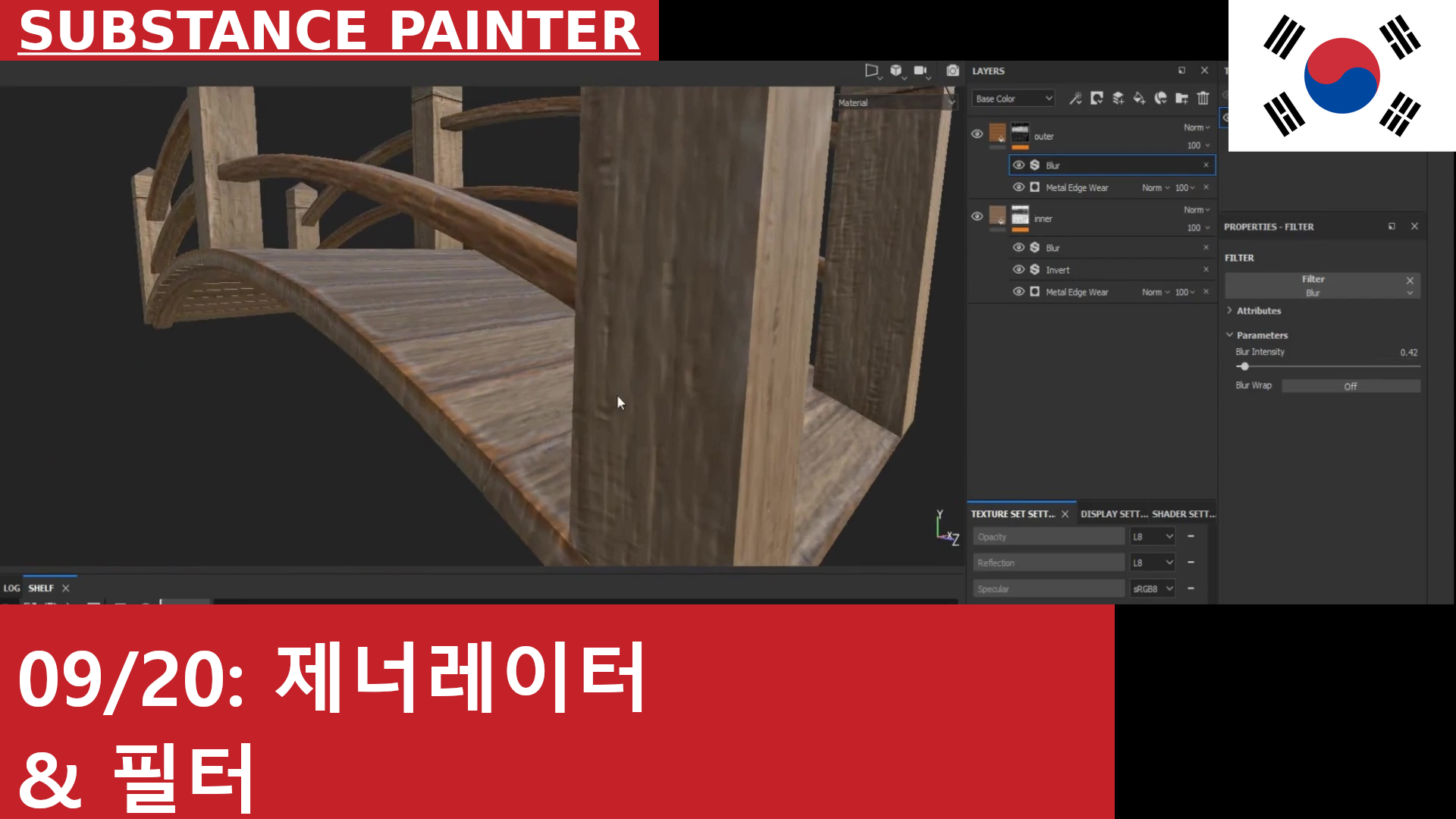The height and width of the screenshot is (819, 1456).
Task: Toggle Blur Wrap Off button
Action: point(1351,386)
